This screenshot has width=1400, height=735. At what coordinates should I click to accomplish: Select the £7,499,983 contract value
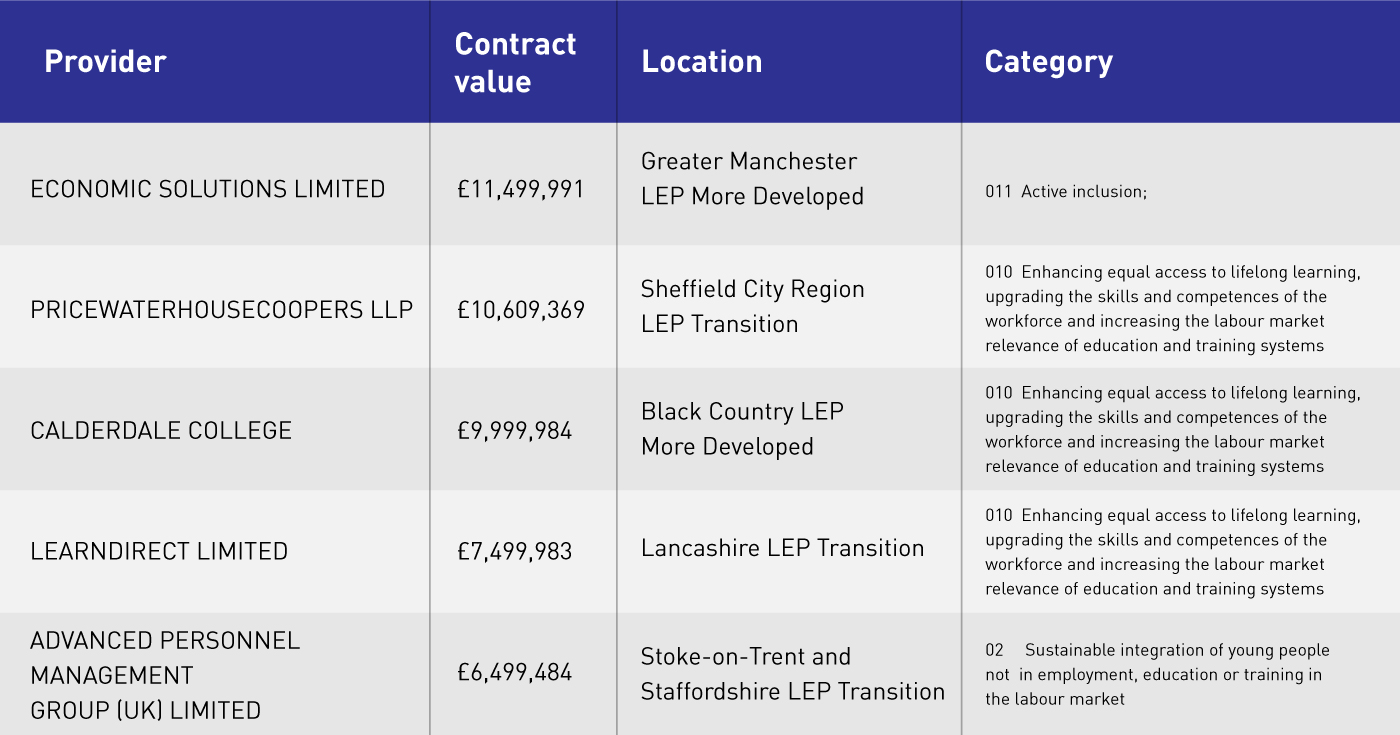(x=514, y=551)
